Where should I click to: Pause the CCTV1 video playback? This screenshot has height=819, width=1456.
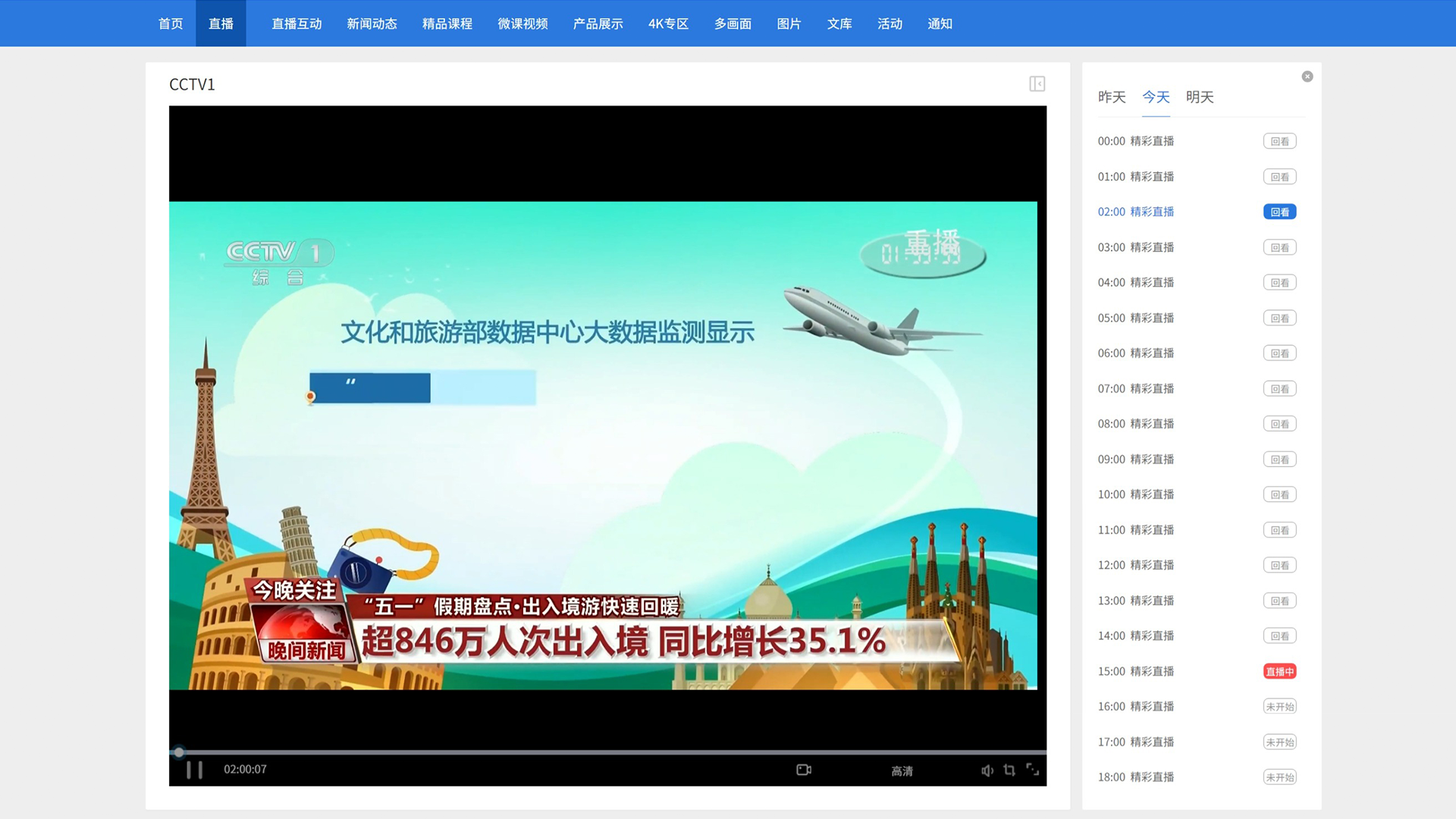[195, 770]
